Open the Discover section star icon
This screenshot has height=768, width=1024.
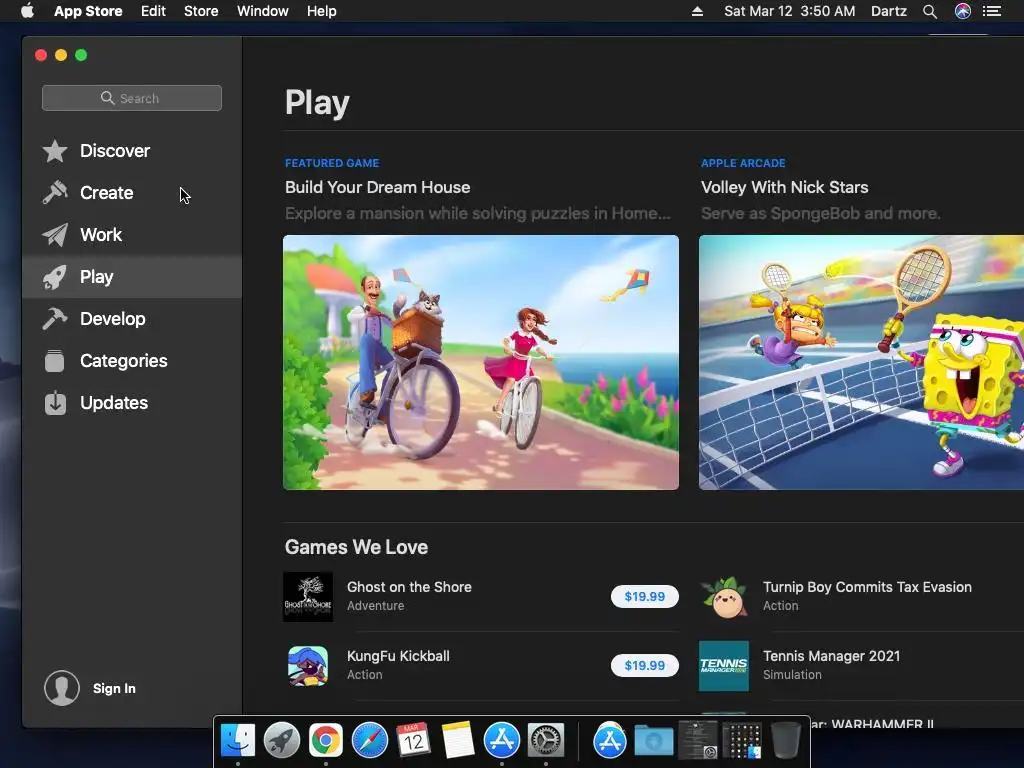(x=55, y=151)
